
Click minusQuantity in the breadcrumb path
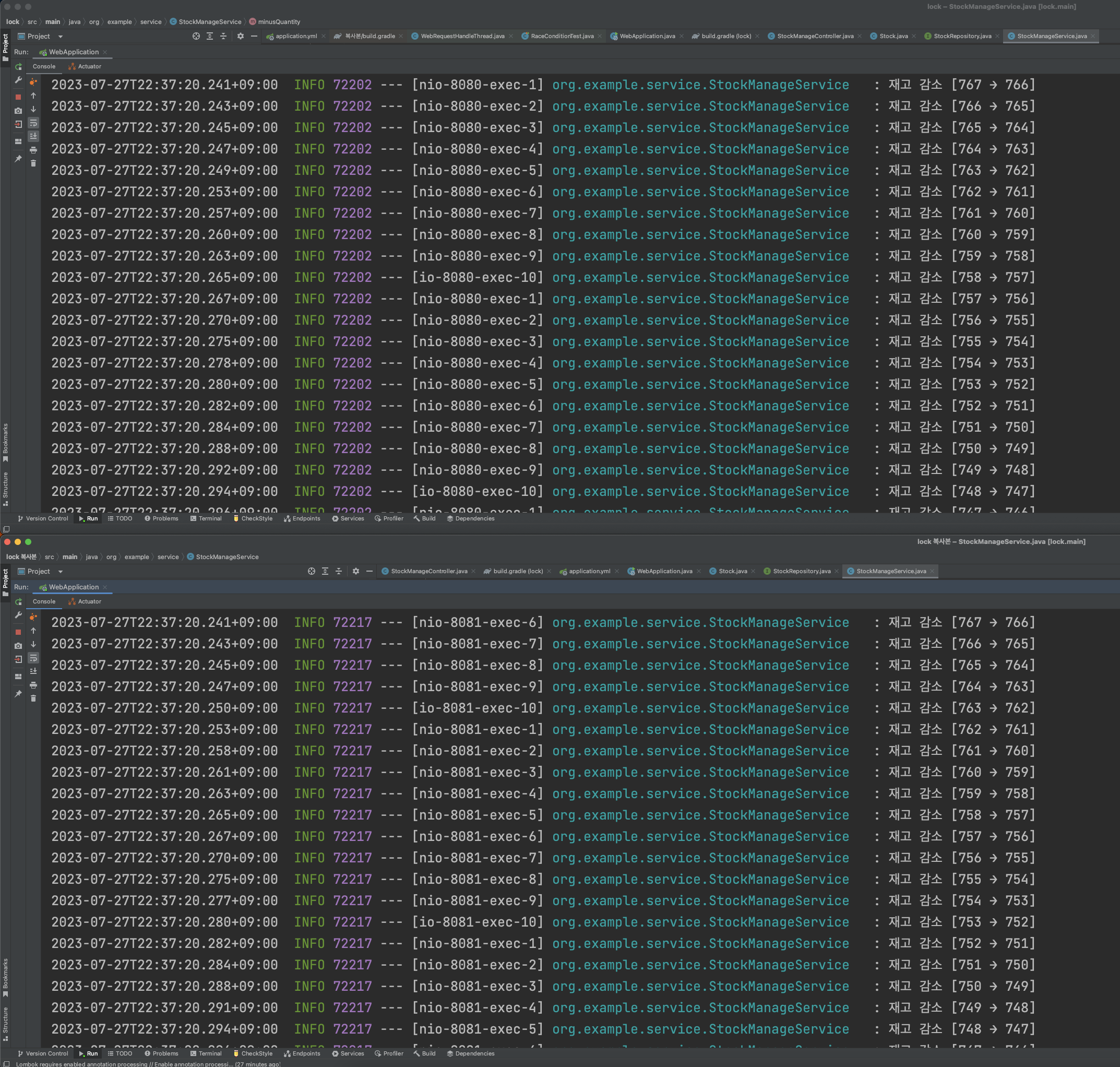pos(279,21)
